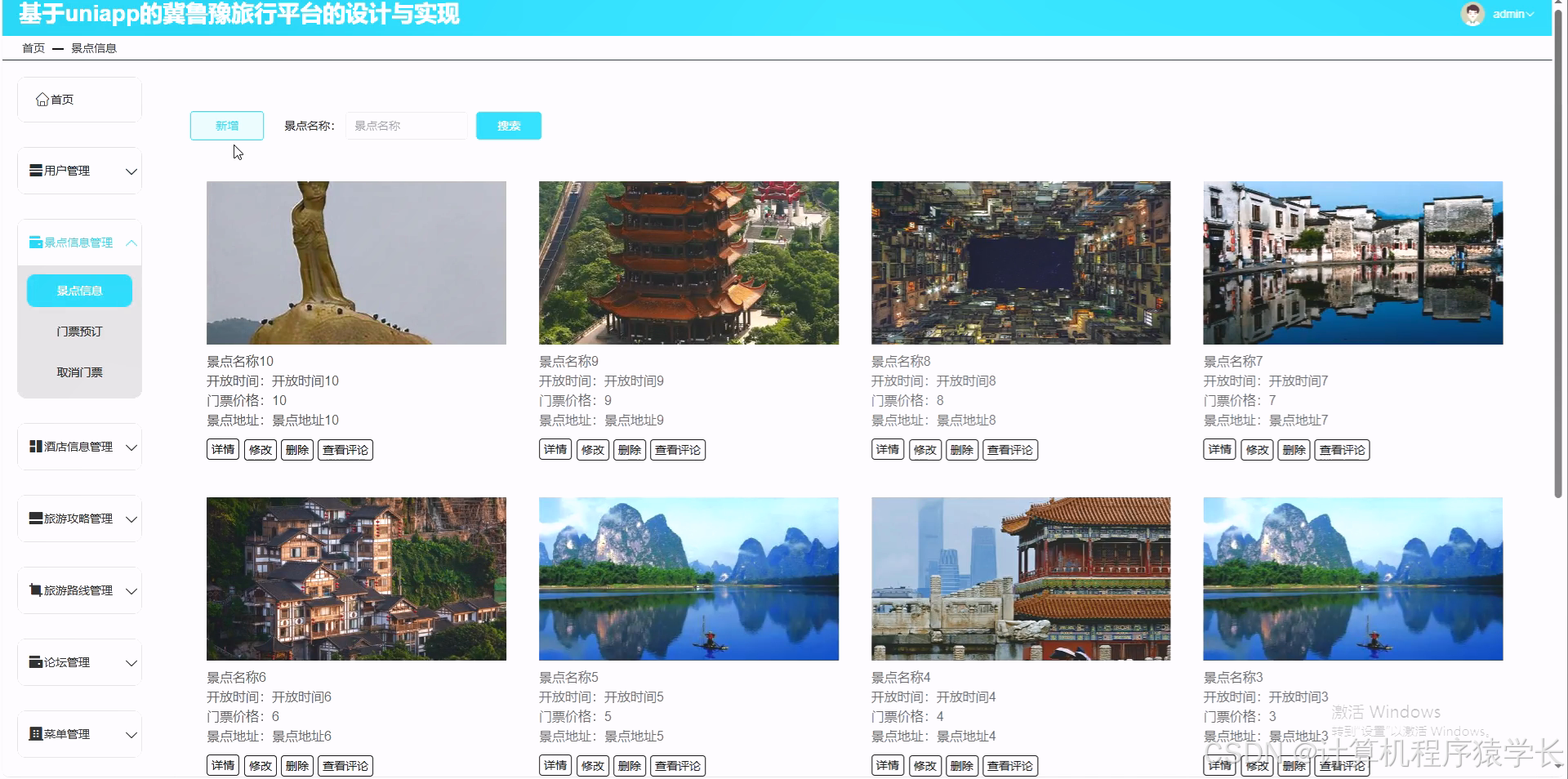Image resolution: width=1568 pixels, height=779 pixels.
Task: Focus the 景点名称 search input
Action: pyautogui.click(x=406, y=126)
